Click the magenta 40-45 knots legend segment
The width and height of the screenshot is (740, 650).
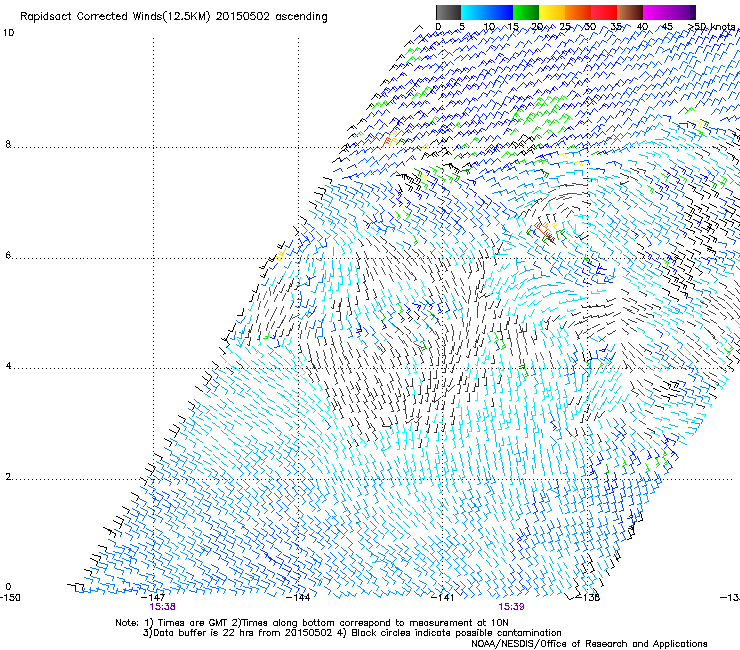click(656, 12)
